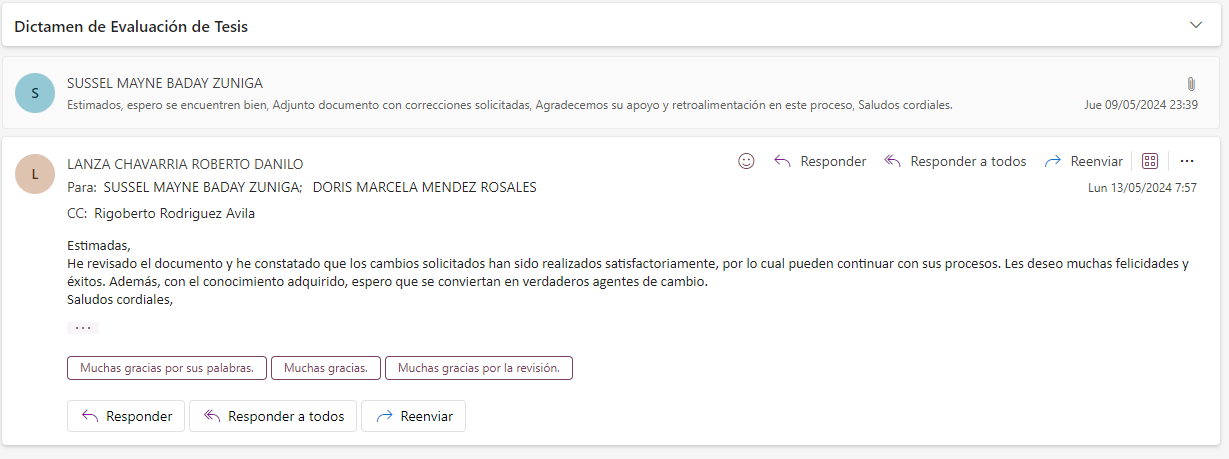Click Reenviar in the message header toolbar
The width and height of the screenshot is (1229, 459).
pyautogui.click(x=1083, y=161)
